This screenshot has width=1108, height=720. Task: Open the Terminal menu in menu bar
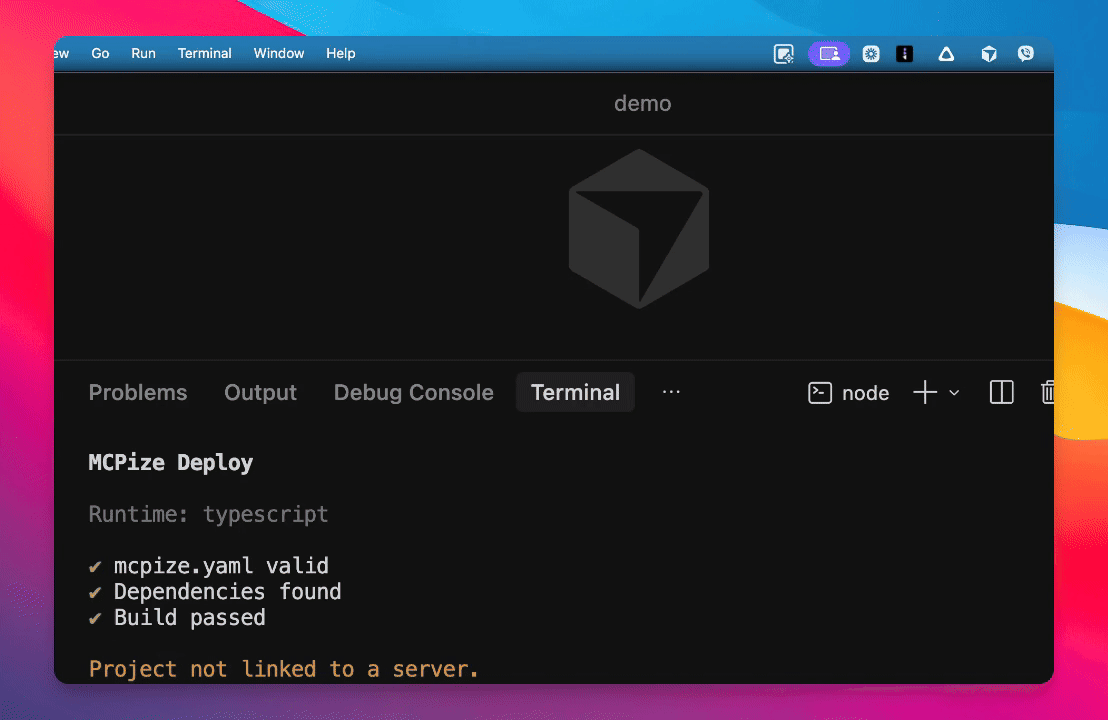coord(204,54)
